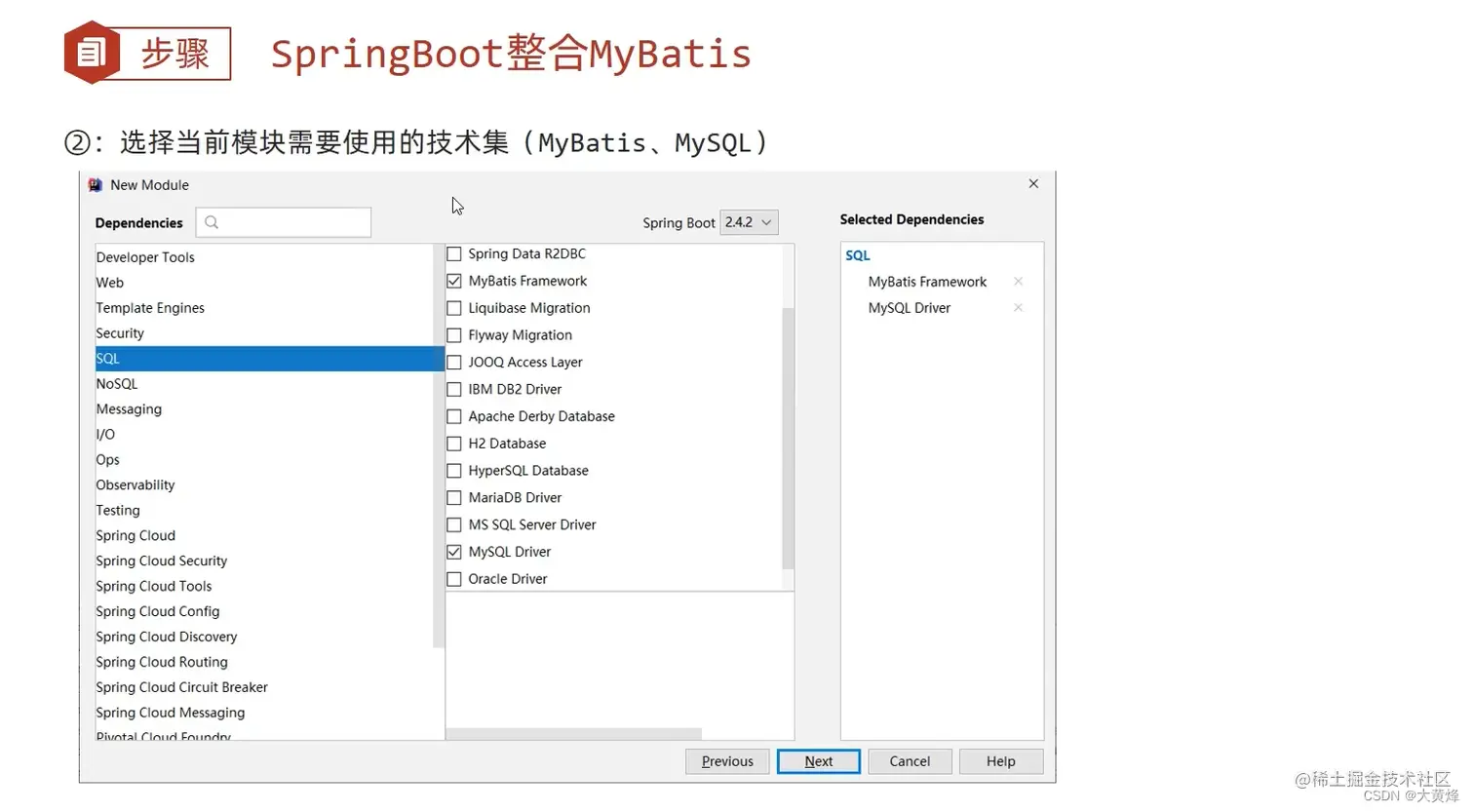Choose the Observability category
The width and height of the screenshot is (1474, 812).
coord(263,485)
